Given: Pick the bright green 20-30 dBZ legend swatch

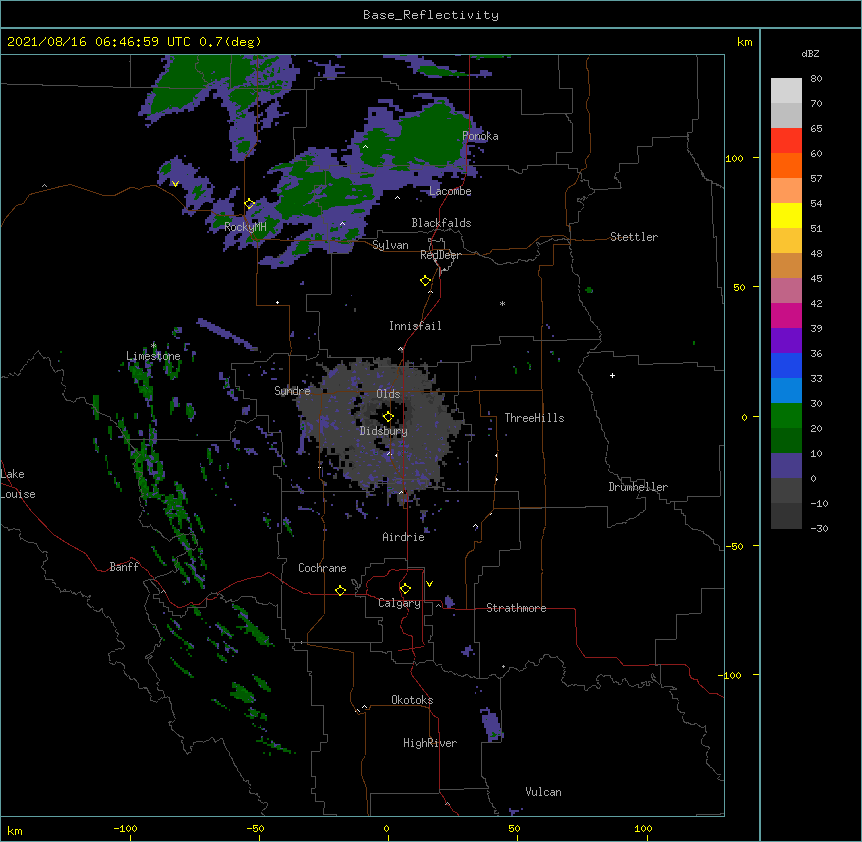Looking at the screenshot, I should (786, 416).
